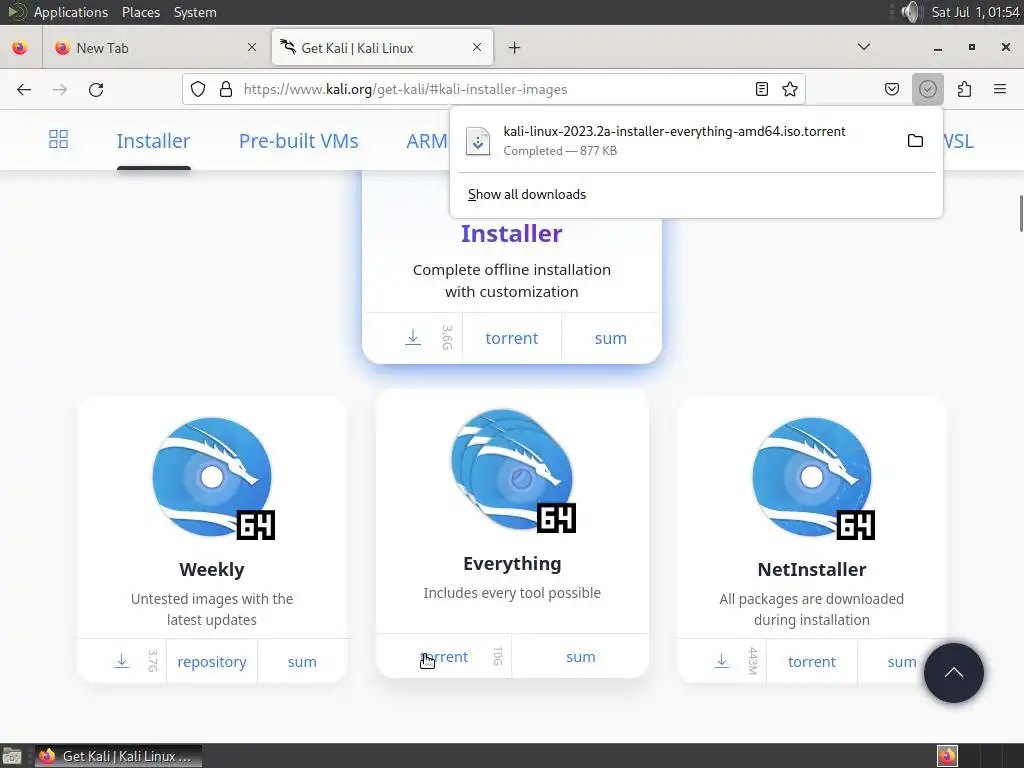This screenshot has width=1024, height=768.
Task: Close the Get Kali tab
Action: pos(477,47)
